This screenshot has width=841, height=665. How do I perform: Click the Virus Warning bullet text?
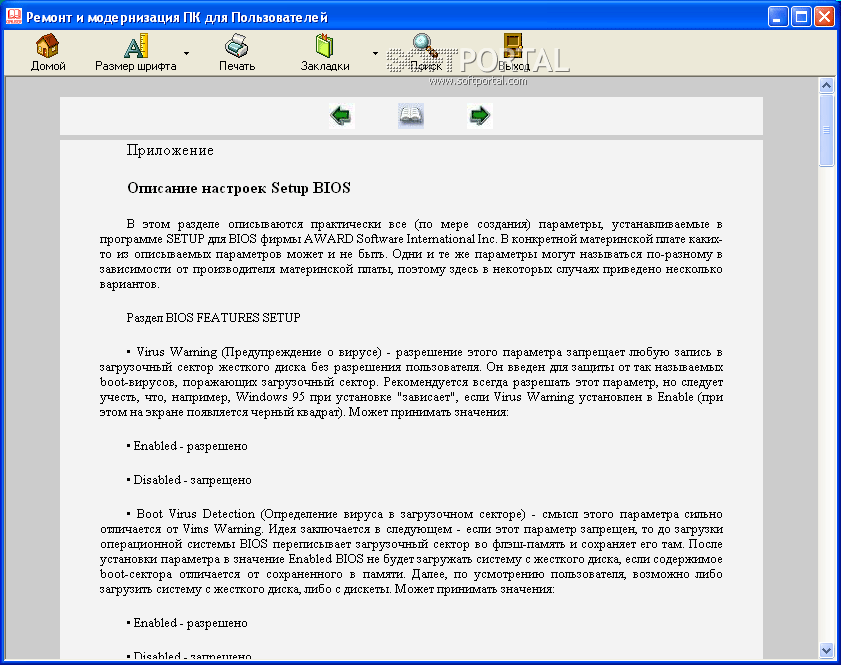(x=411, y=382)
